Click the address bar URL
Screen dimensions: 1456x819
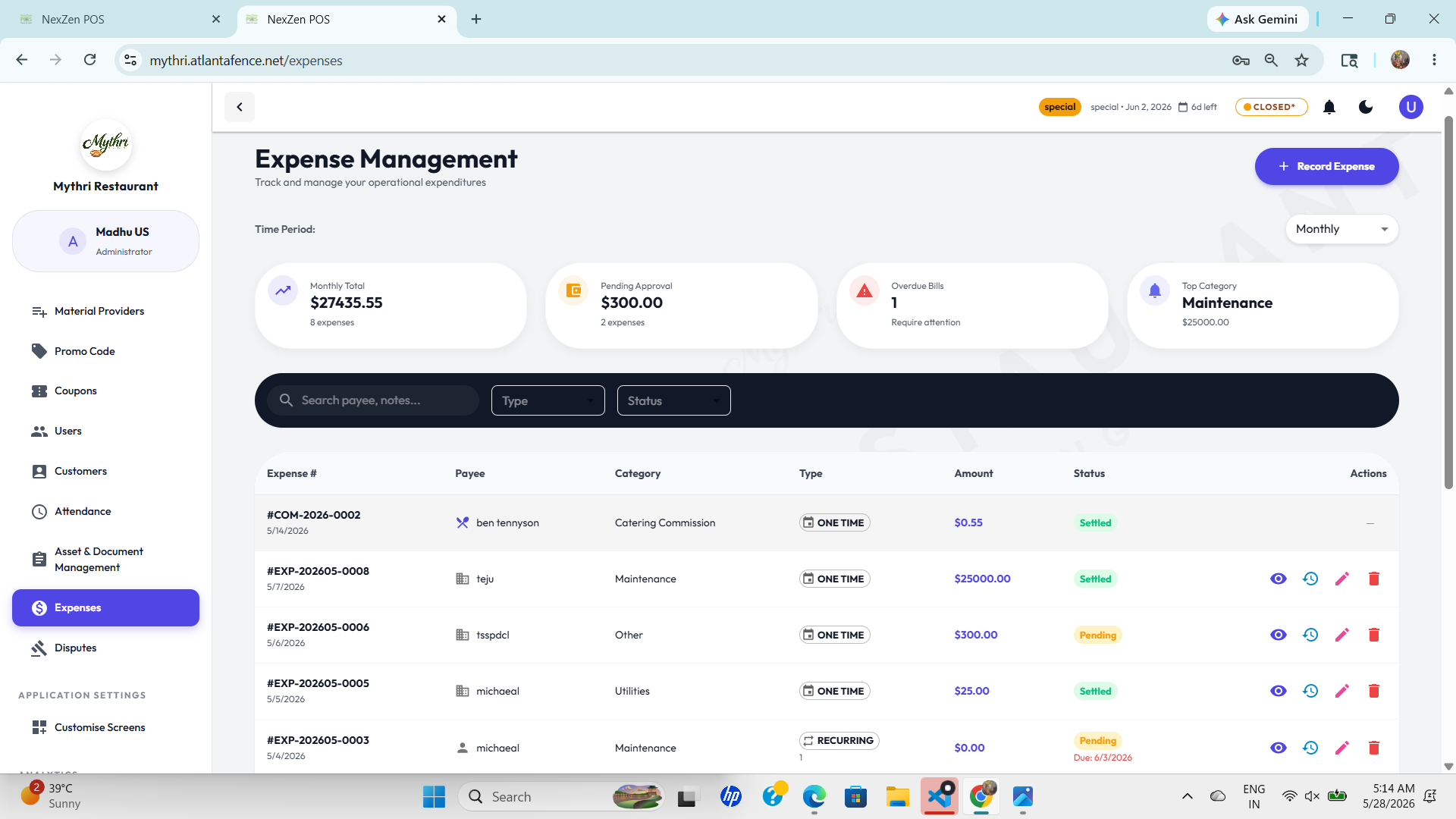click(x=246, y=61)
